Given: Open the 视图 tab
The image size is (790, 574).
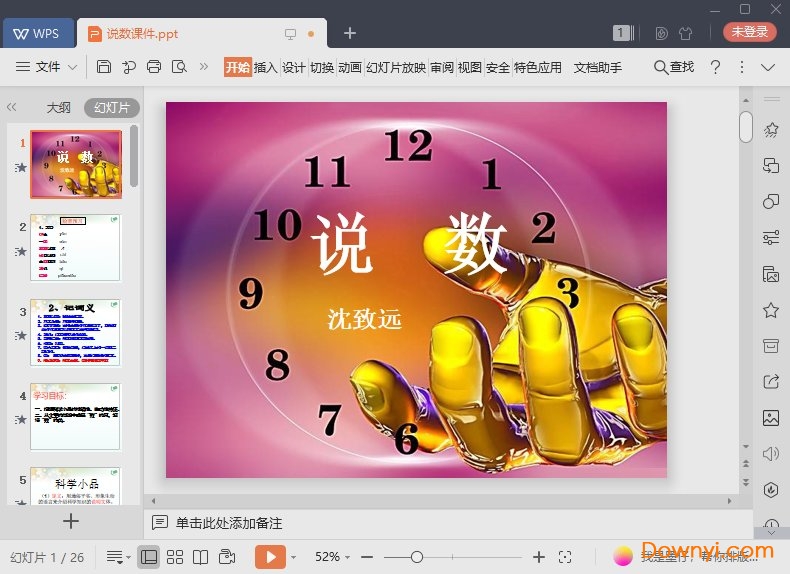Looking at the screenshot, I should point(470,67).
